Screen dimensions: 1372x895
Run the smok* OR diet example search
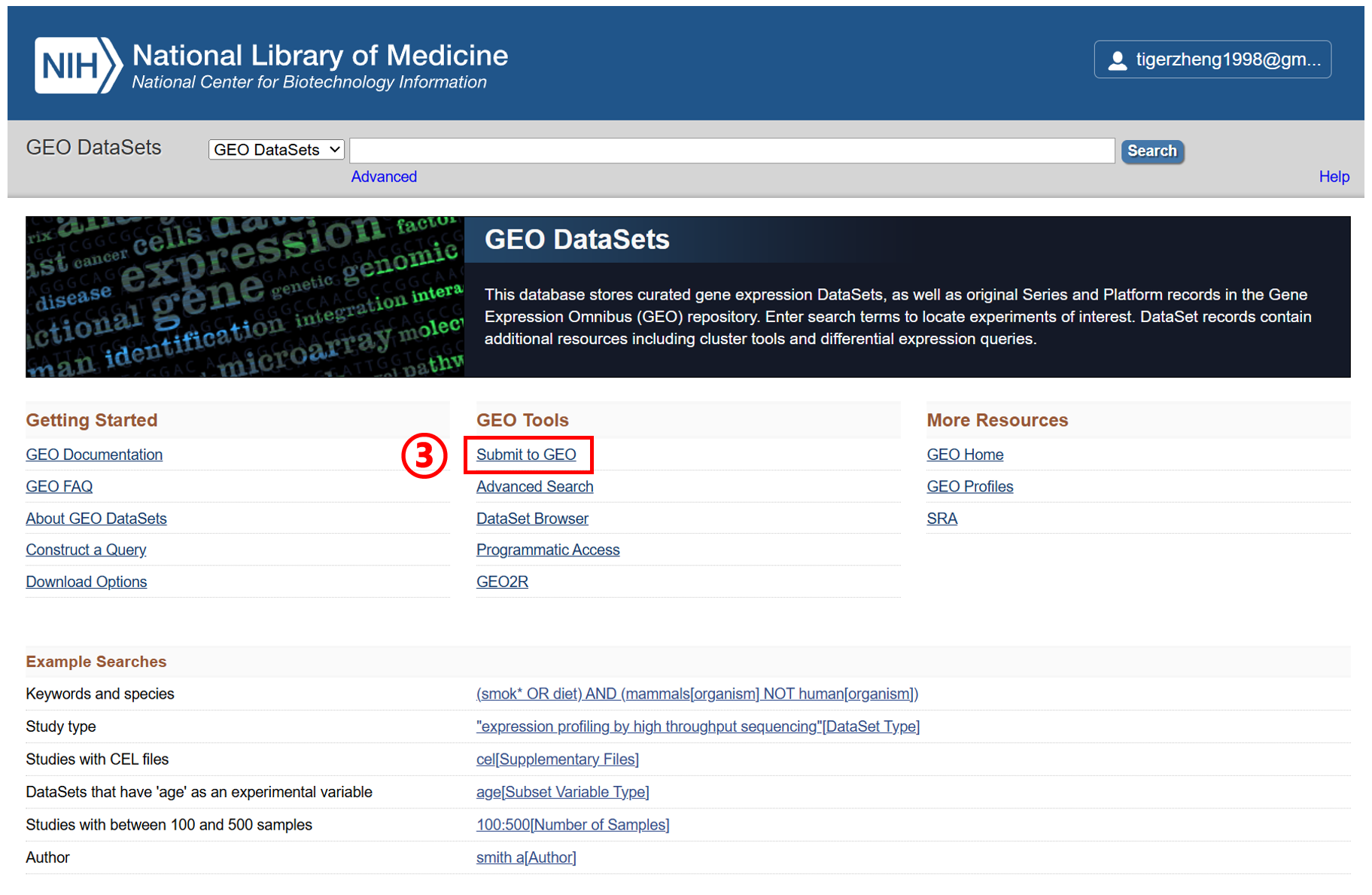[x=697, y=694]
